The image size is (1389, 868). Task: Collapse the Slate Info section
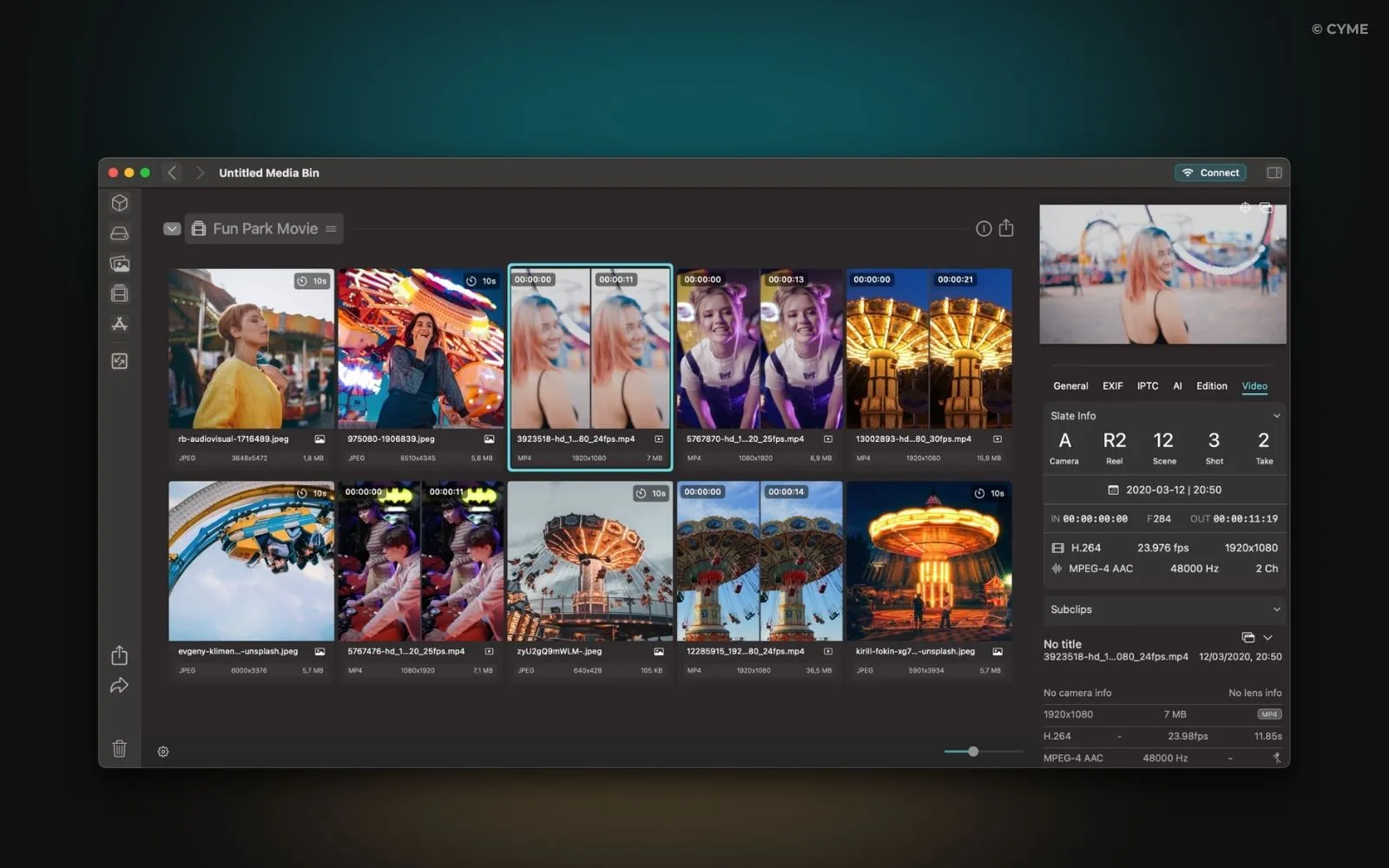(x=1276, y=416)
